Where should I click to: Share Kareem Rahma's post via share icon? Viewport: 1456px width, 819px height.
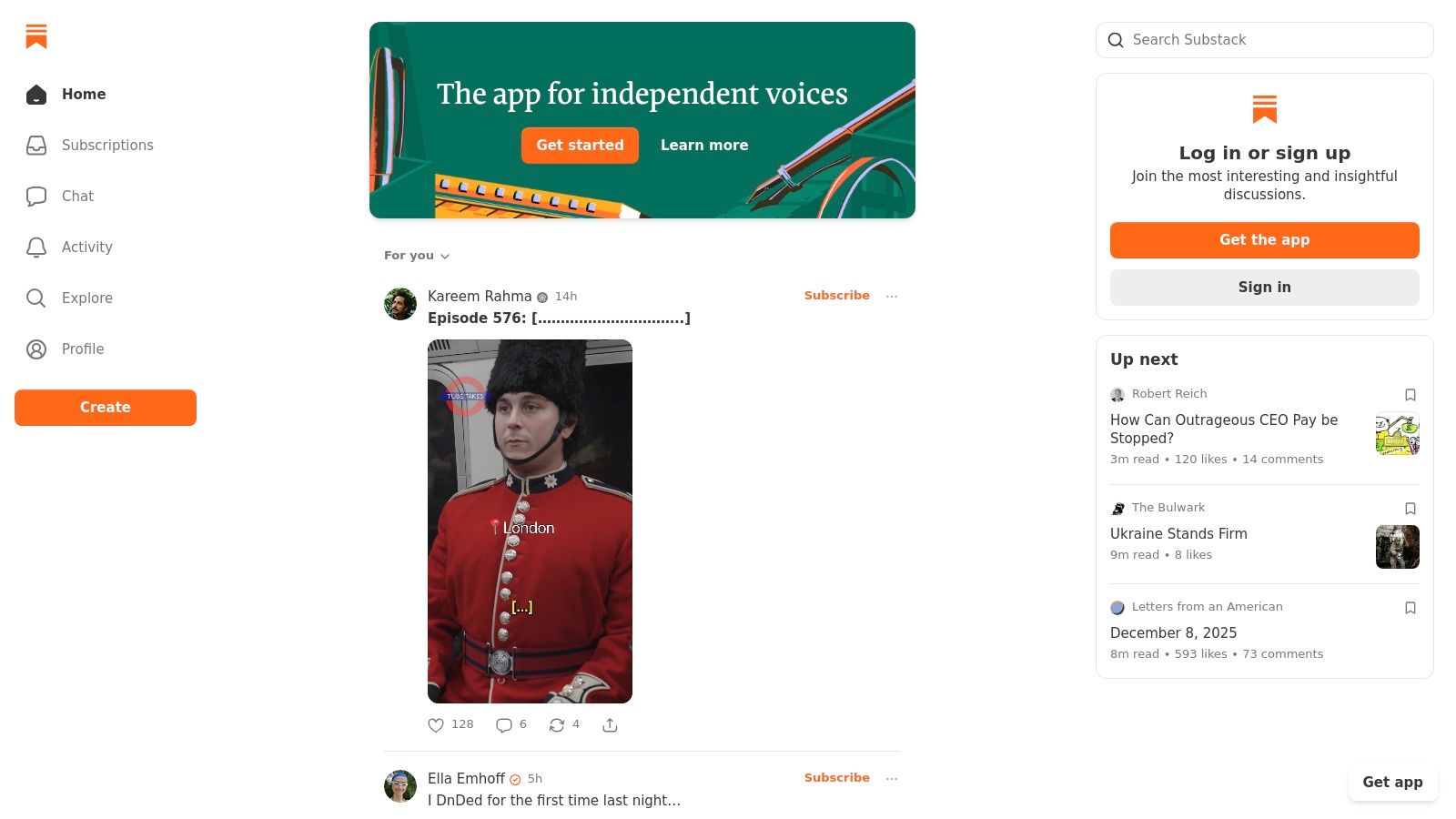(x=610, y=725)
